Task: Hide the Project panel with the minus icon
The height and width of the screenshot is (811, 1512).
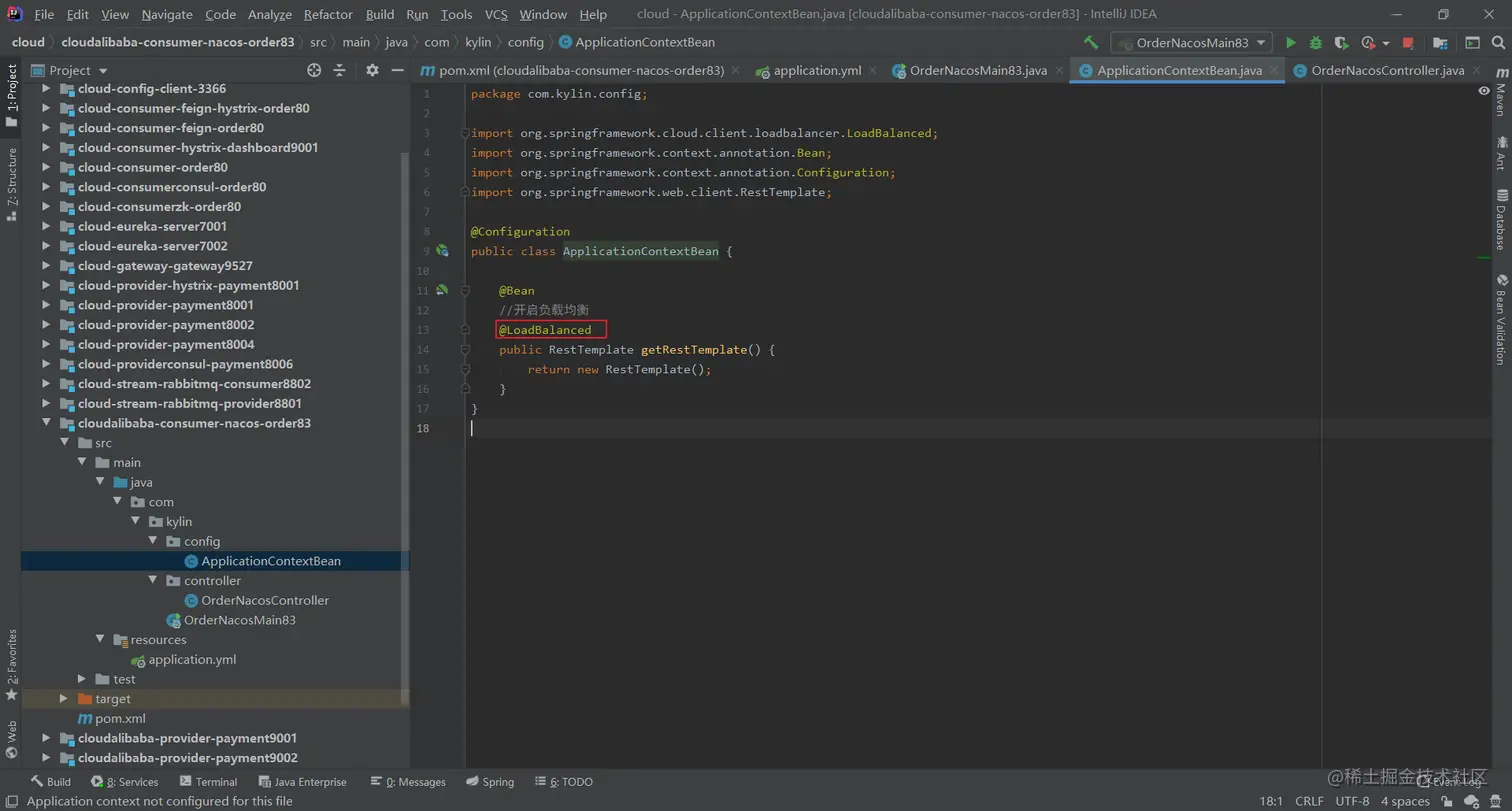Action: click(397, 70)
